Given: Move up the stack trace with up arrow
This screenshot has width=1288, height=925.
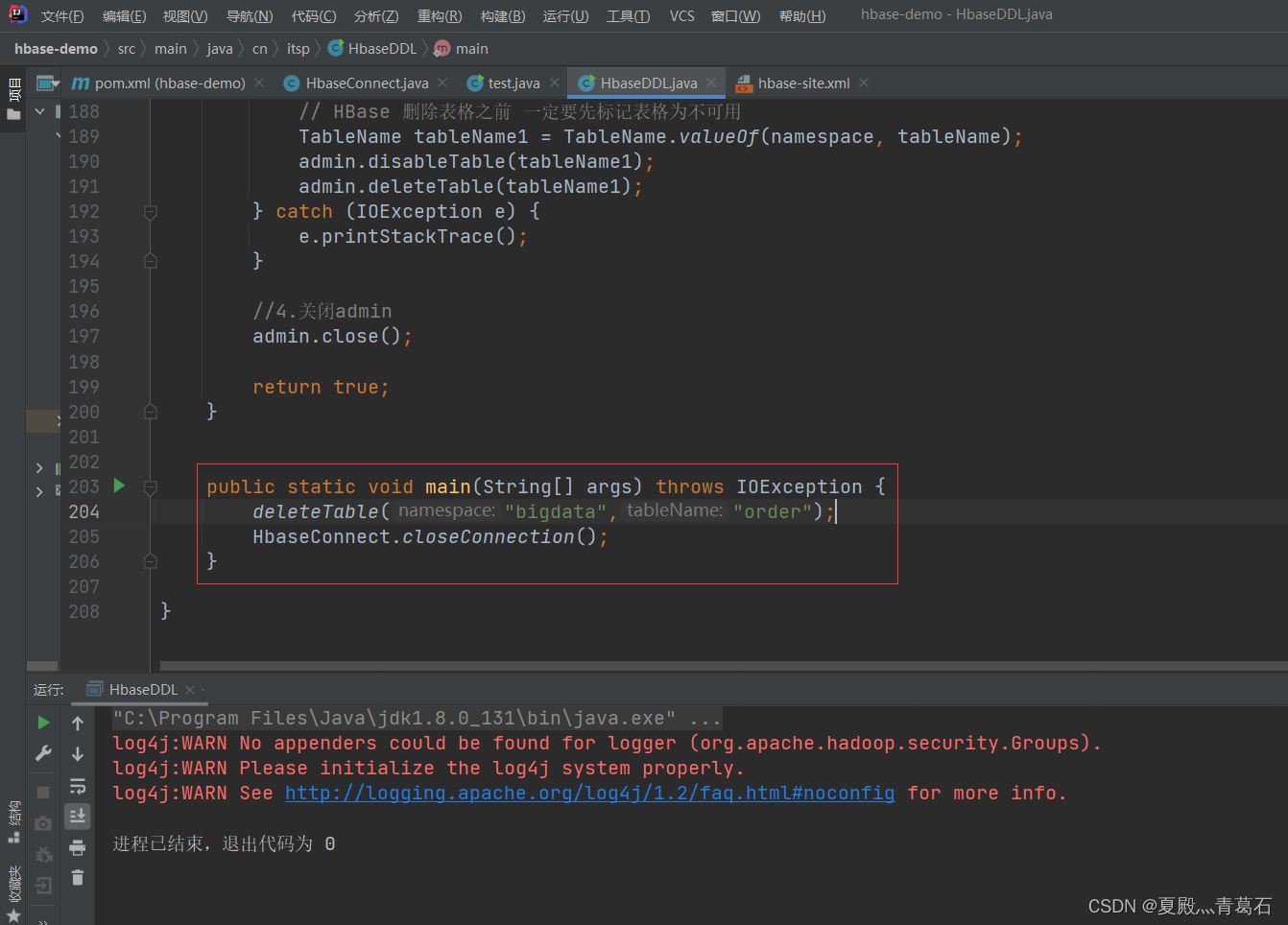Looking at the screenshot, I should click(x=78, y=723).
